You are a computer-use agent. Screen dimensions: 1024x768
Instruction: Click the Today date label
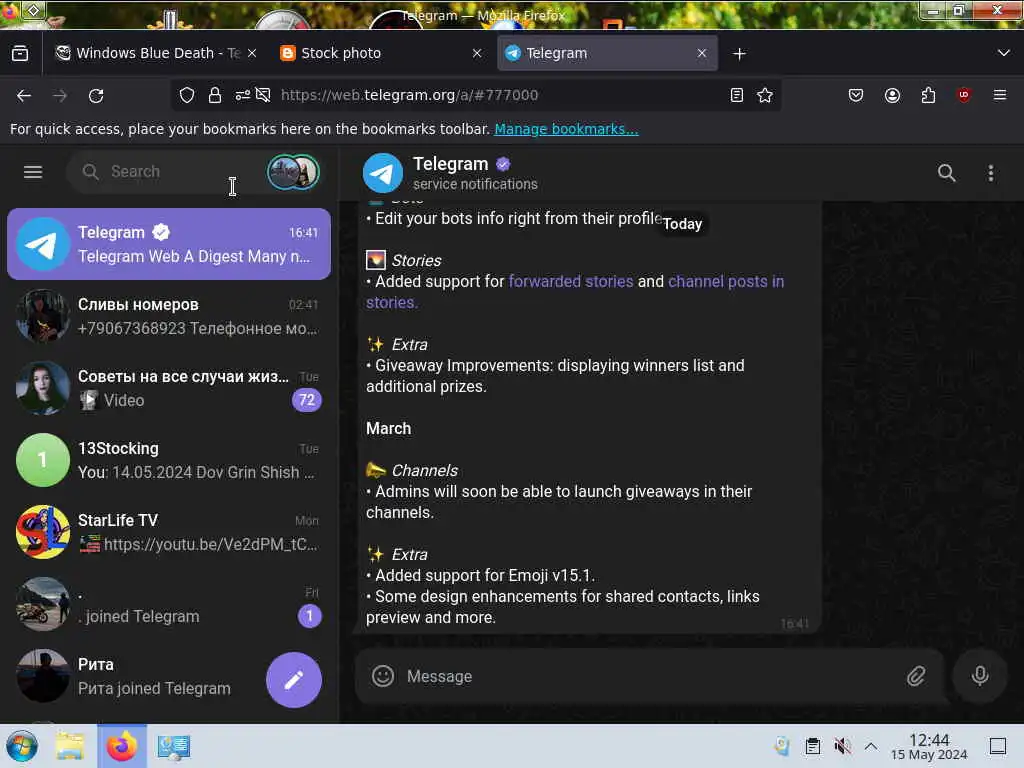click(682, 224)
